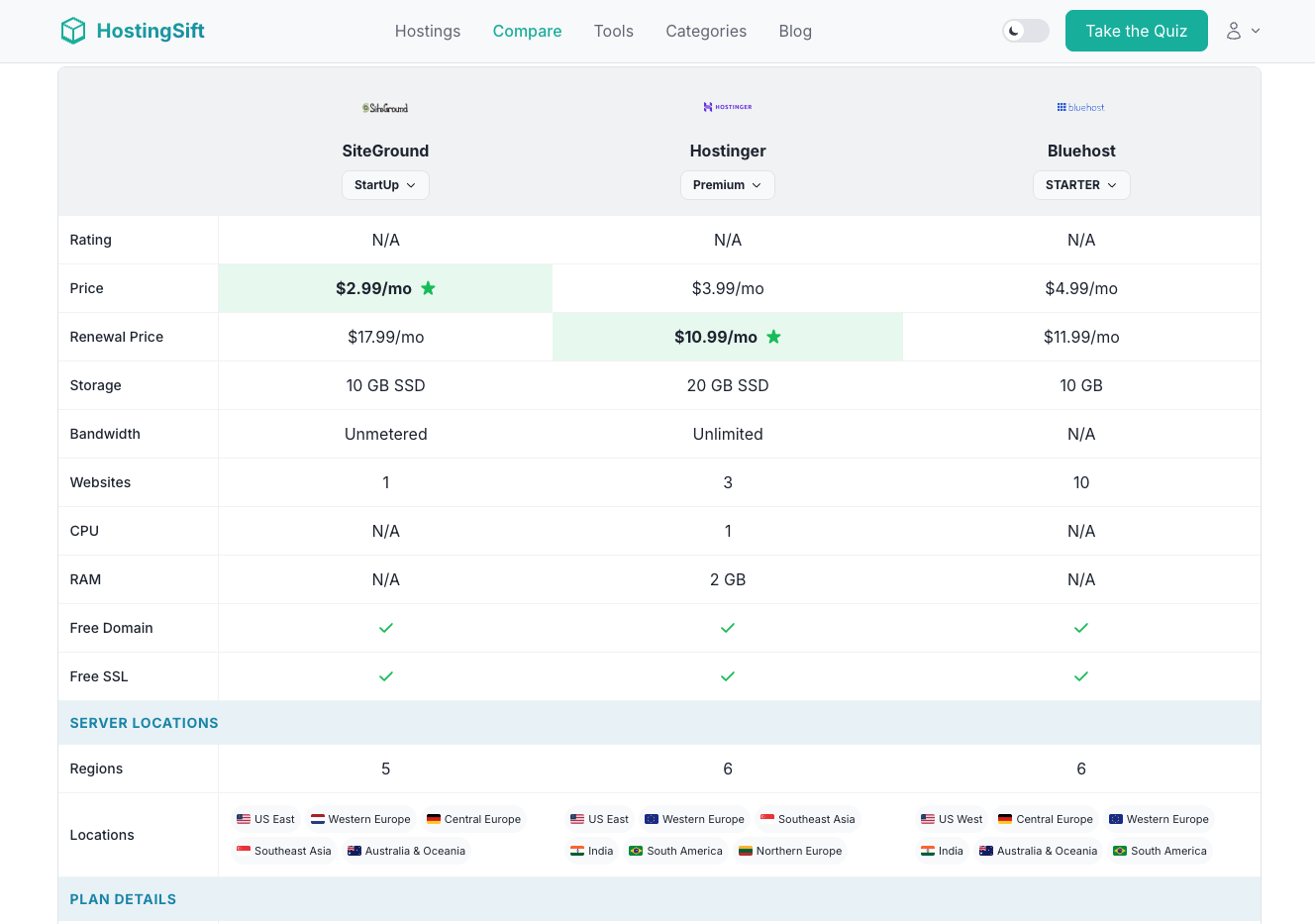Viewport: 1315px width, 924px height.
Task: Click the Locations row label
Action: coord(102,835)
